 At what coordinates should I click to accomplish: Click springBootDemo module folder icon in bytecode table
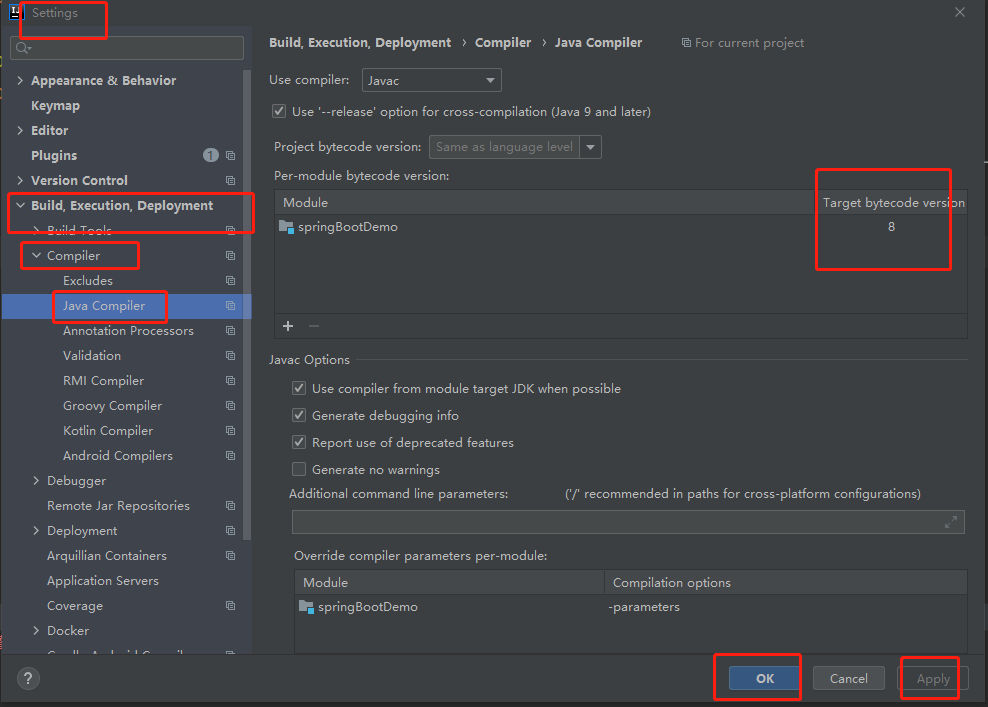(287, 227)
